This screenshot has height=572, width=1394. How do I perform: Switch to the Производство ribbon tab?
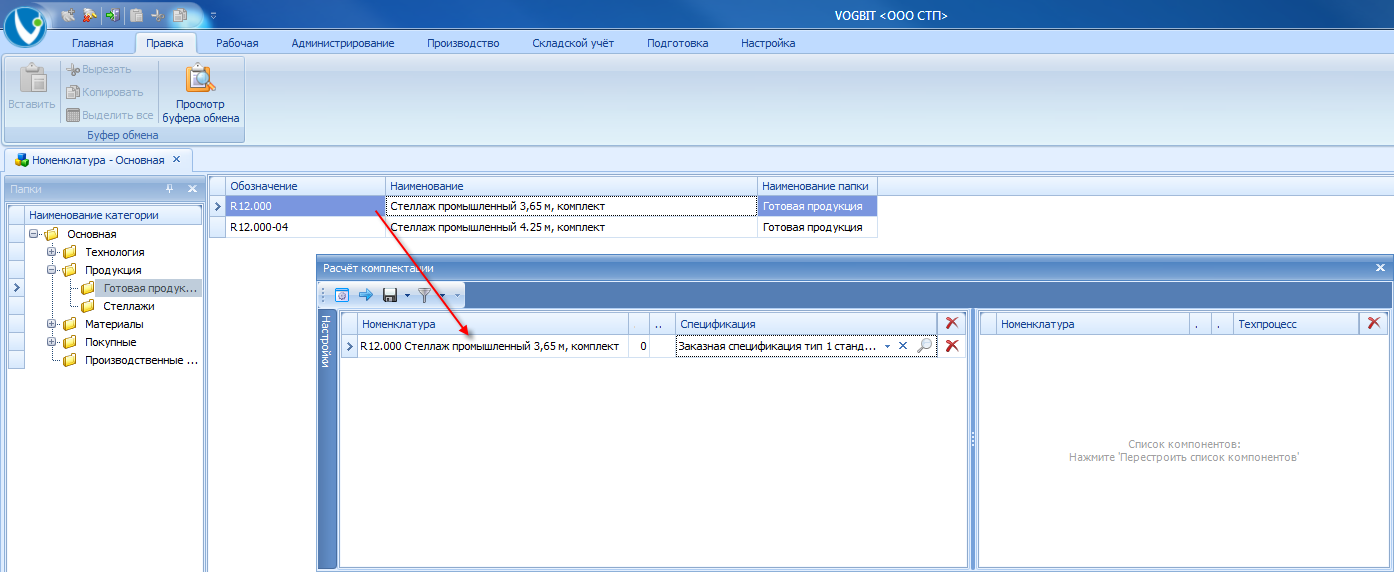pos(463,43)
